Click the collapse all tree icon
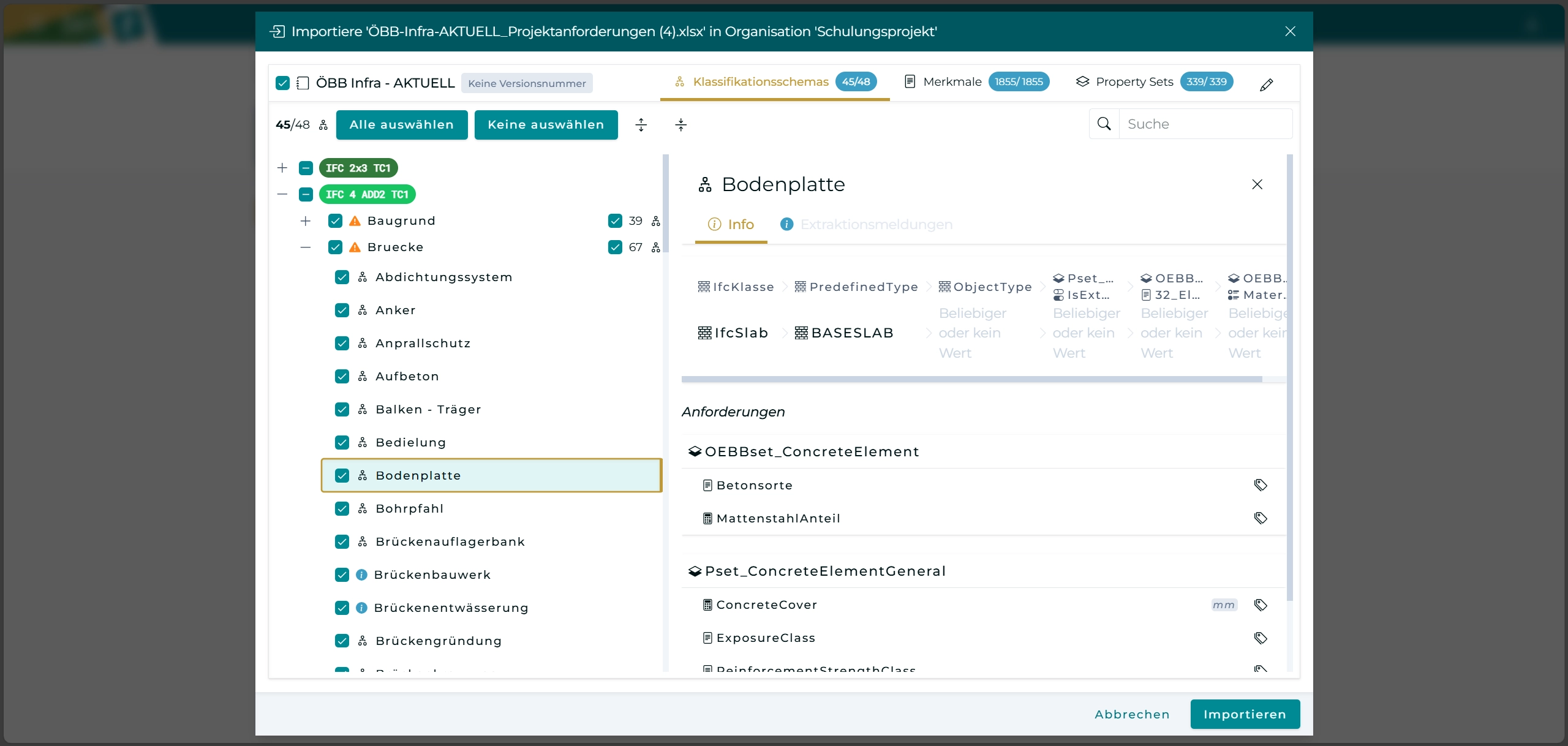This screenshot has height=746, width=1568. coord(680,125)
